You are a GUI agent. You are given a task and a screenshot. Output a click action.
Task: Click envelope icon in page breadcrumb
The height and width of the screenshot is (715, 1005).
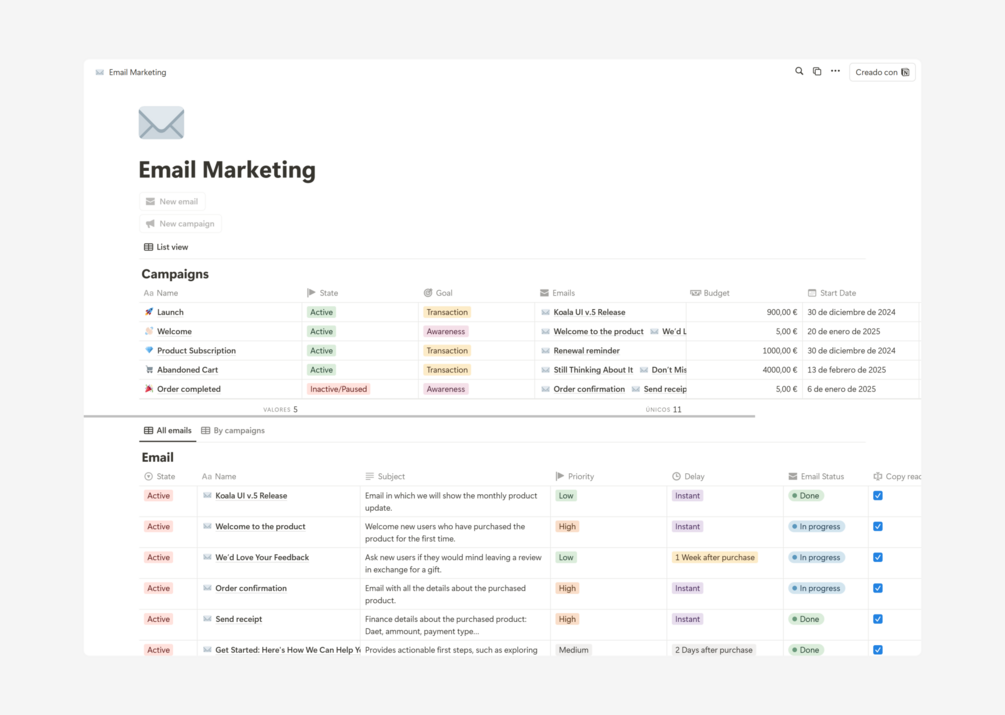[x=100, y=72]
